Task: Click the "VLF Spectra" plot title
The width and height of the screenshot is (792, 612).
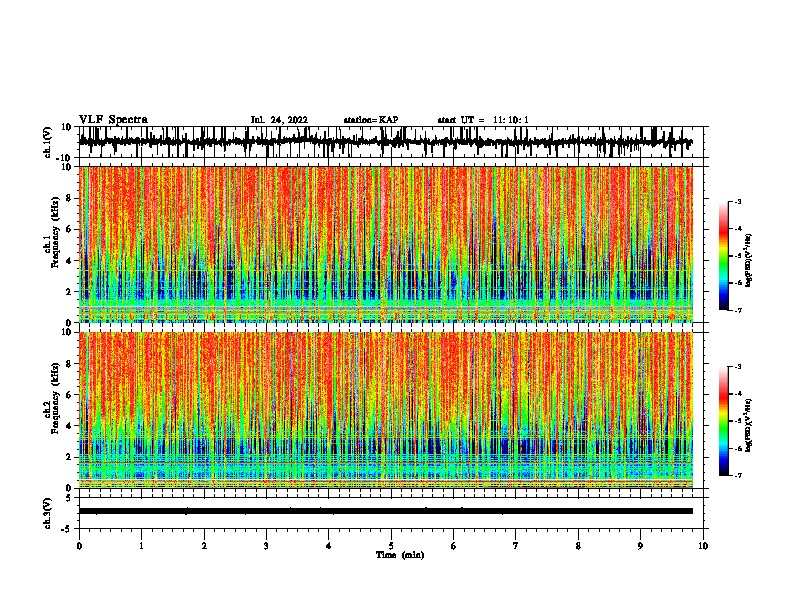Action: tap(113, 120)
